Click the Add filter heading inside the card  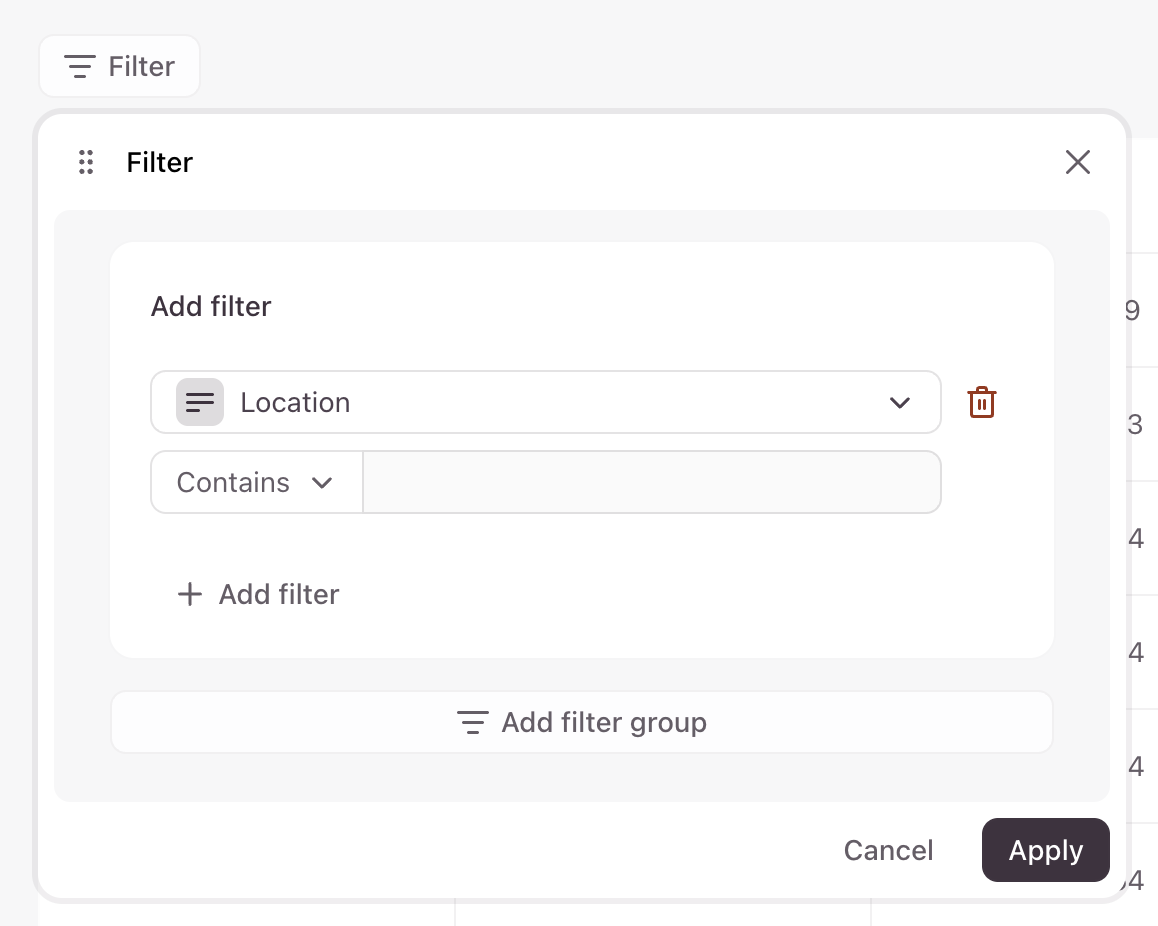211,306
